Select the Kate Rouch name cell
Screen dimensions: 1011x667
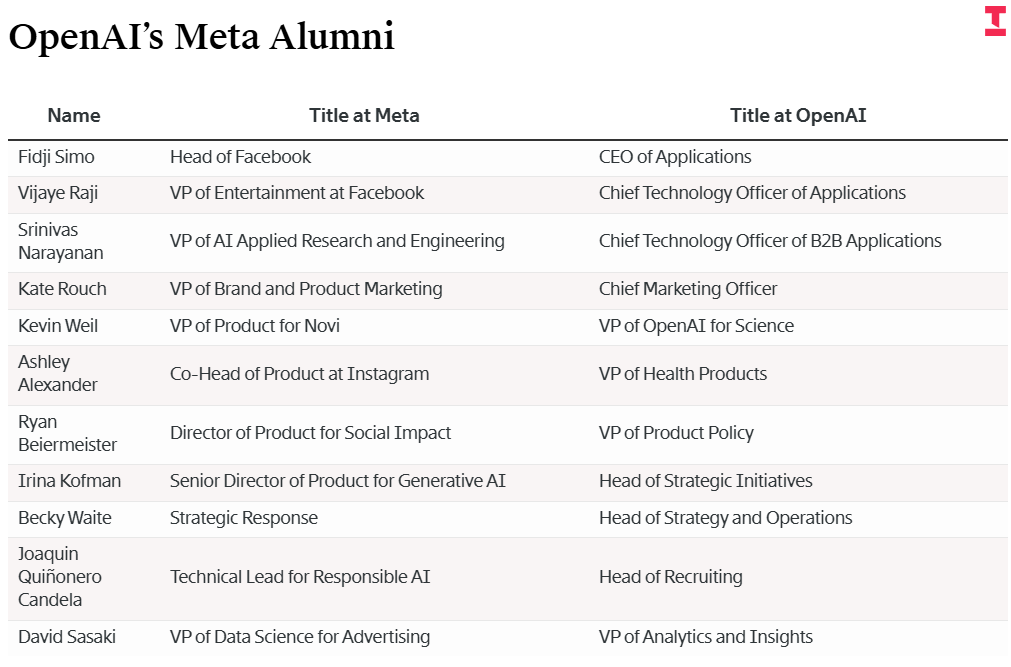tap(62, 289)
